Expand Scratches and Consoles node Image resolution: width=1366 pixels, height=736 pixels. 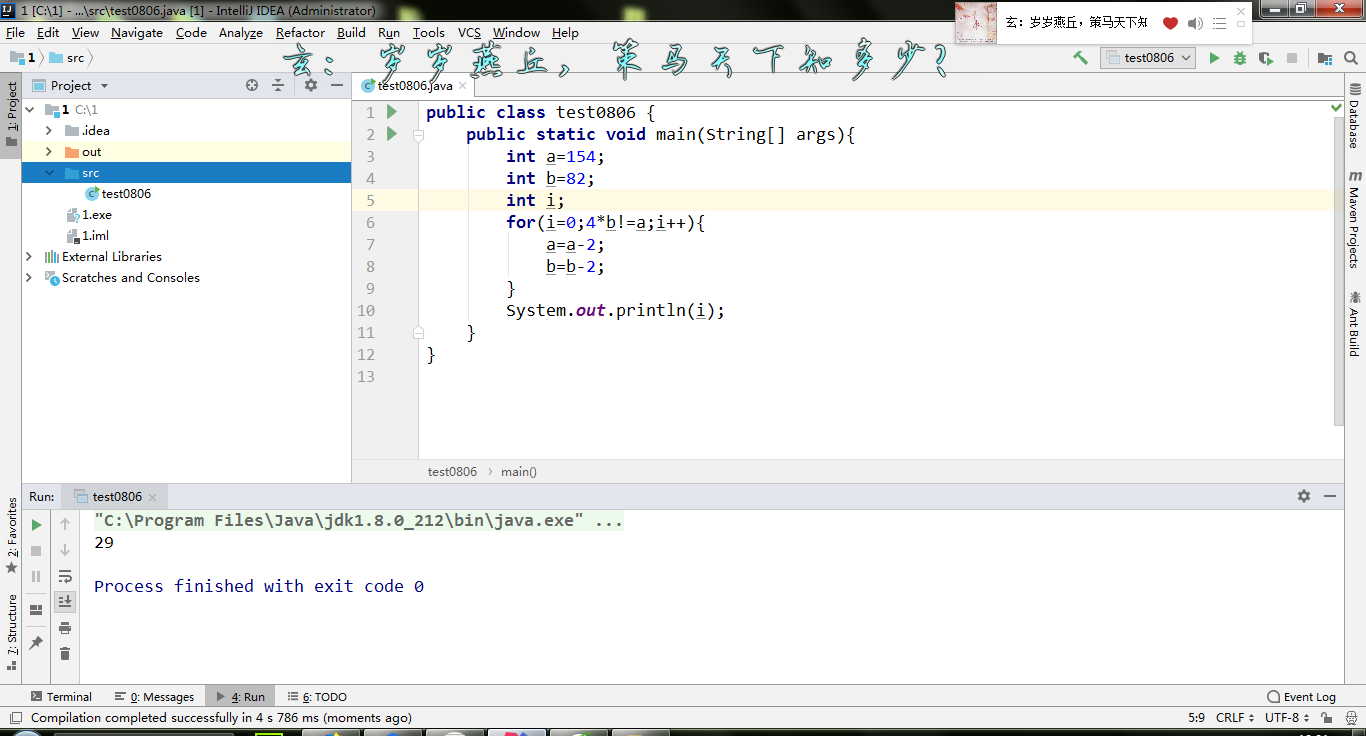[x=29, y=278]
